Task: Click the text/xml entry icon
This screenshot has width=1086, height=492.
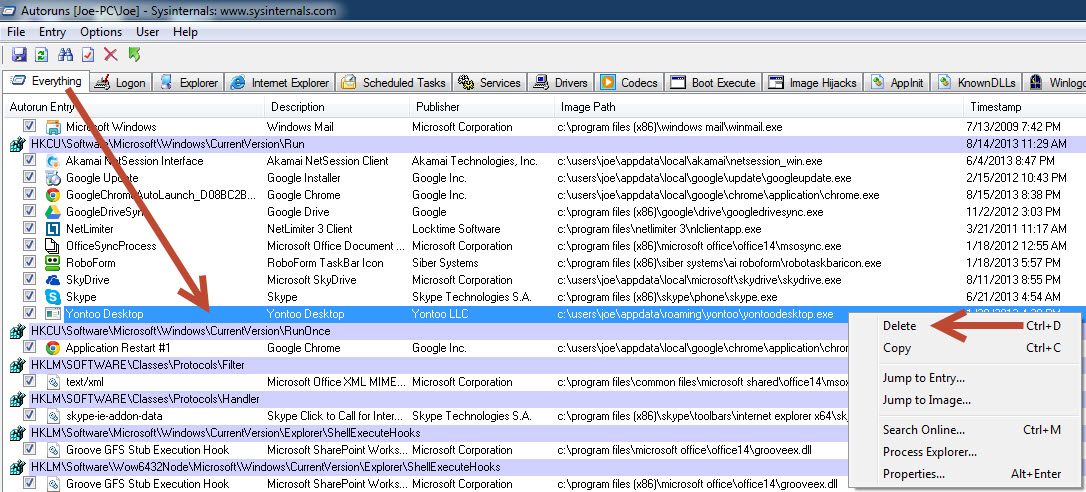Action: point(53,382)
